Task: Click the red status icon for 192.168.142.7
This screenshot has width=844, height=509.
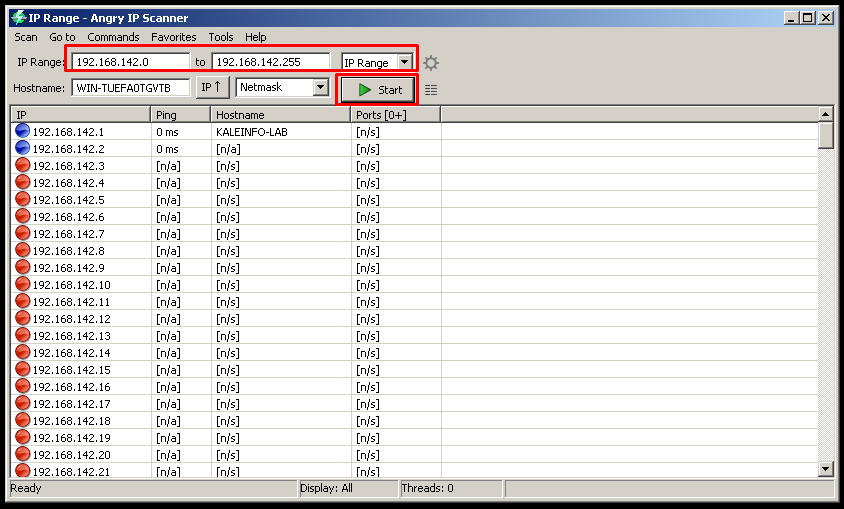Action: point(23,234)
